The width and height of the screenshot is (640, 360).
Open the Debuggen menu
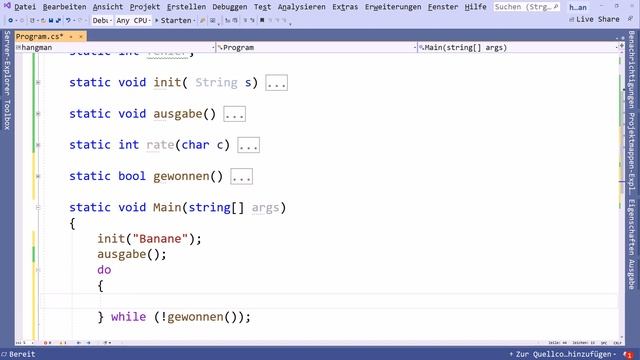[x=229, y=7]
